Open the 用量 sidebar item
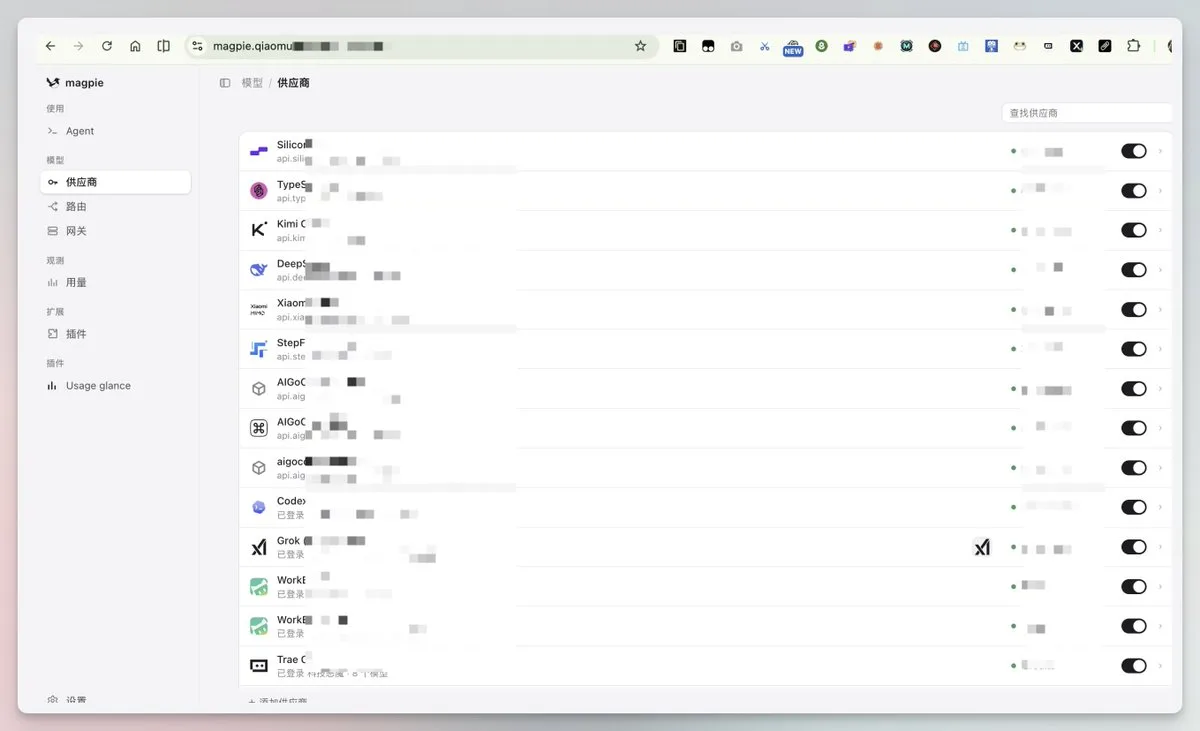Screen dimensions: 1200x731 coord(115,282)
